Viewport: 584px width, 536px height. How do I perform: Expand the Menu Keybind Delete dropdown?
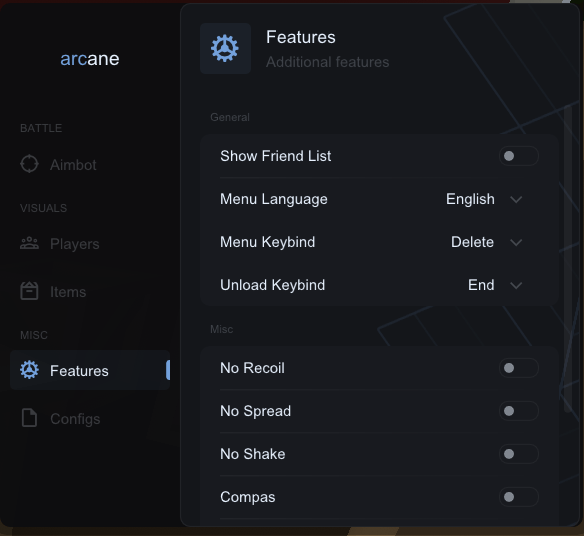tap(486, 242)
